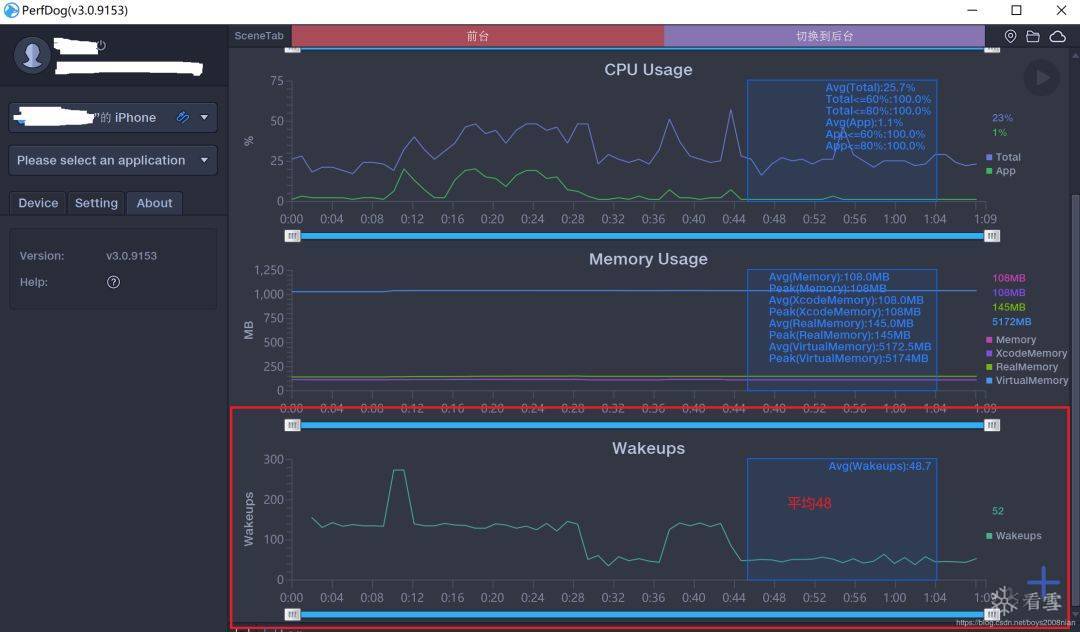Toggle the App series in CPU legend

(x=1000, y=171)
